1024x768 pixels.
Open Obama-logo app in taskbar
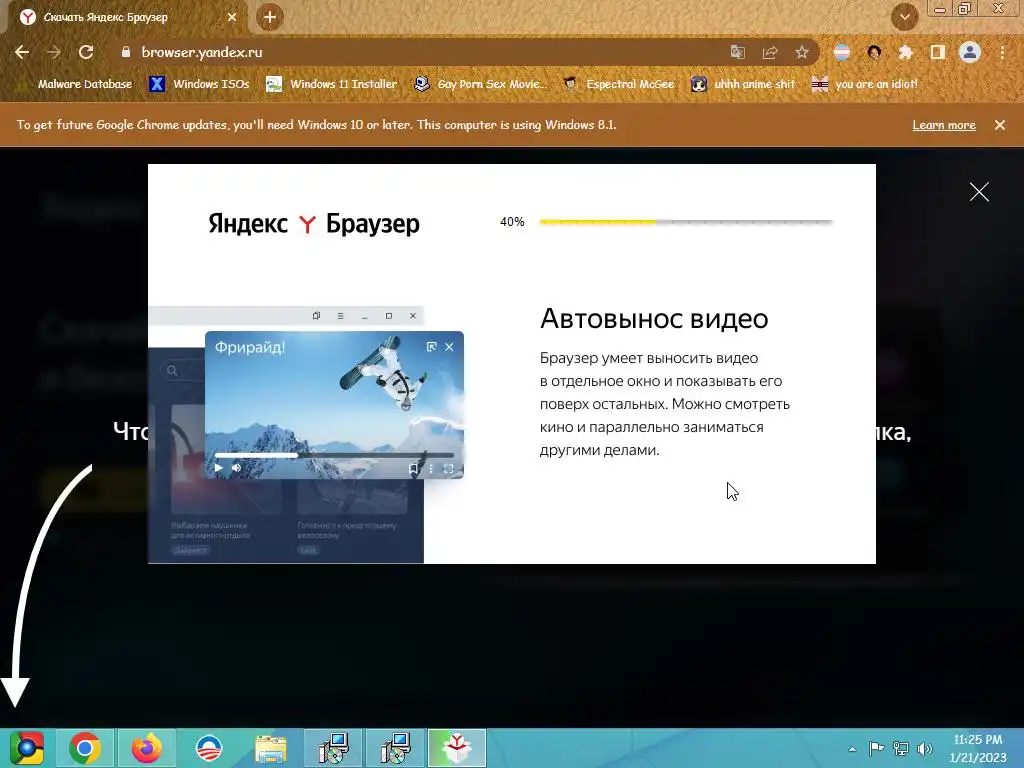coord(209,748)
